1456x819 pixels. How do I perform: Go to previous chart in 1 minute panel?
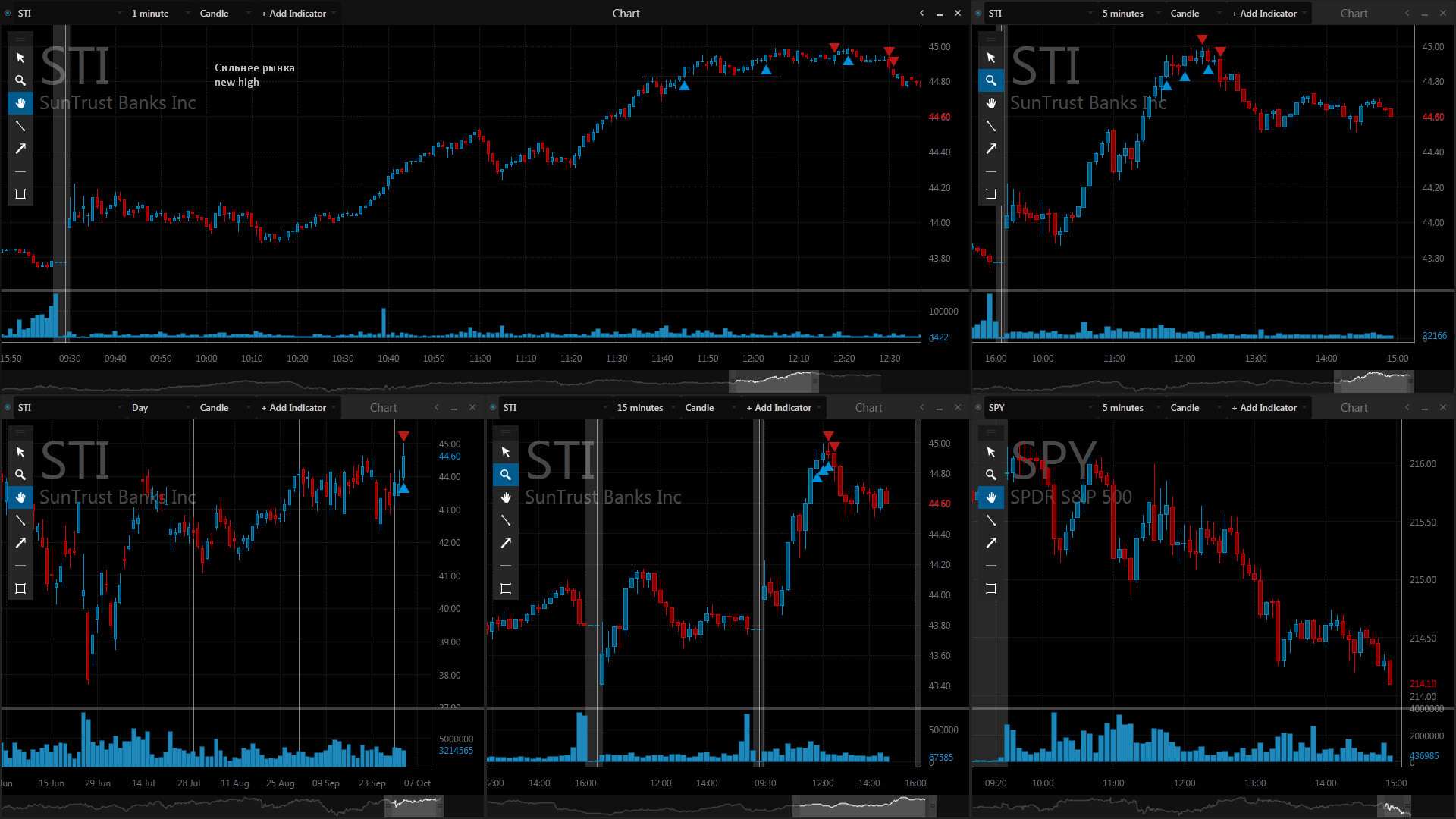(922, 13)
